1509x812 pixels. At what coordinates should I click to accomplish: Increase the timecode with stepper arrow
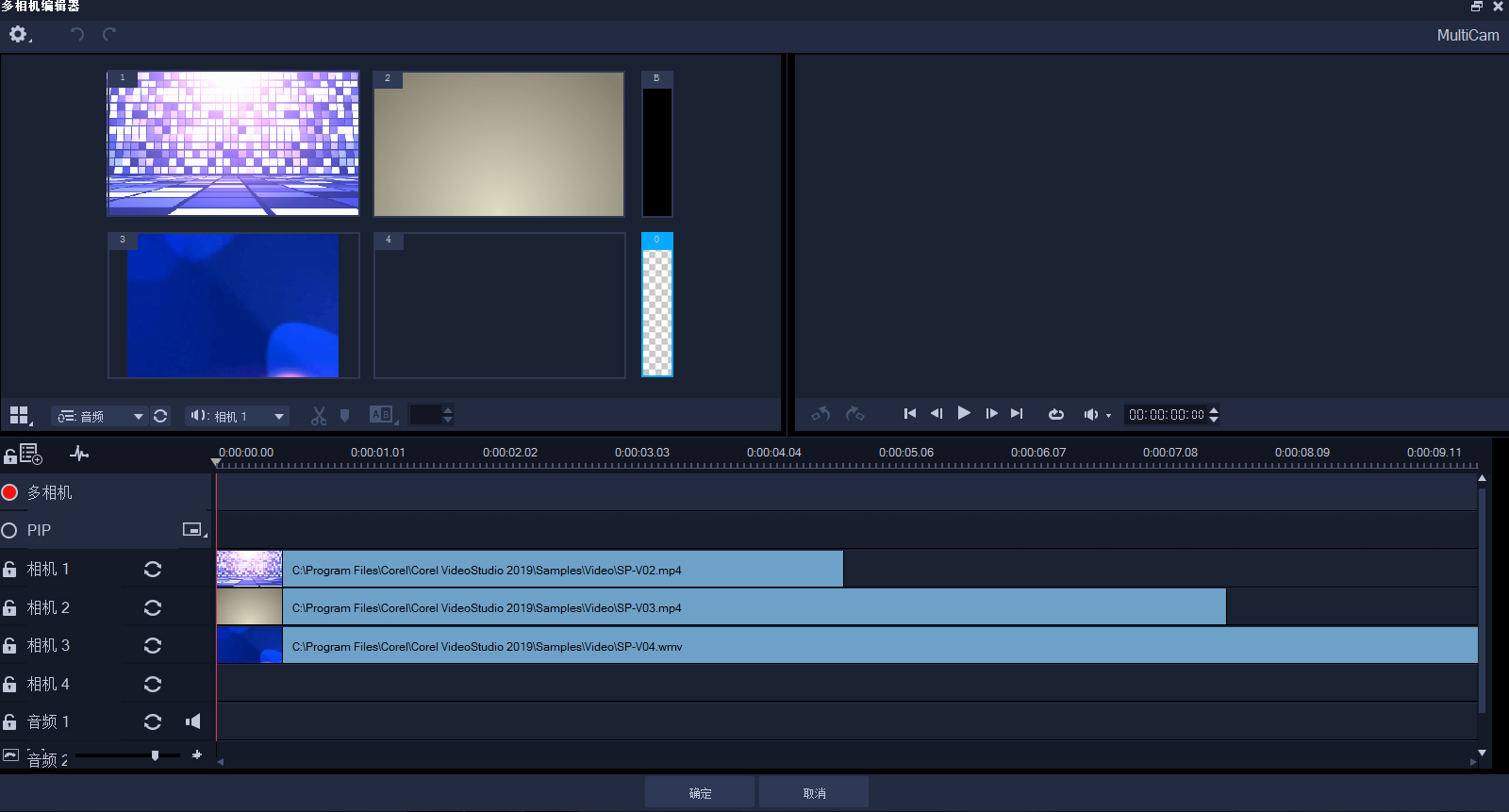coord(1214,410)
